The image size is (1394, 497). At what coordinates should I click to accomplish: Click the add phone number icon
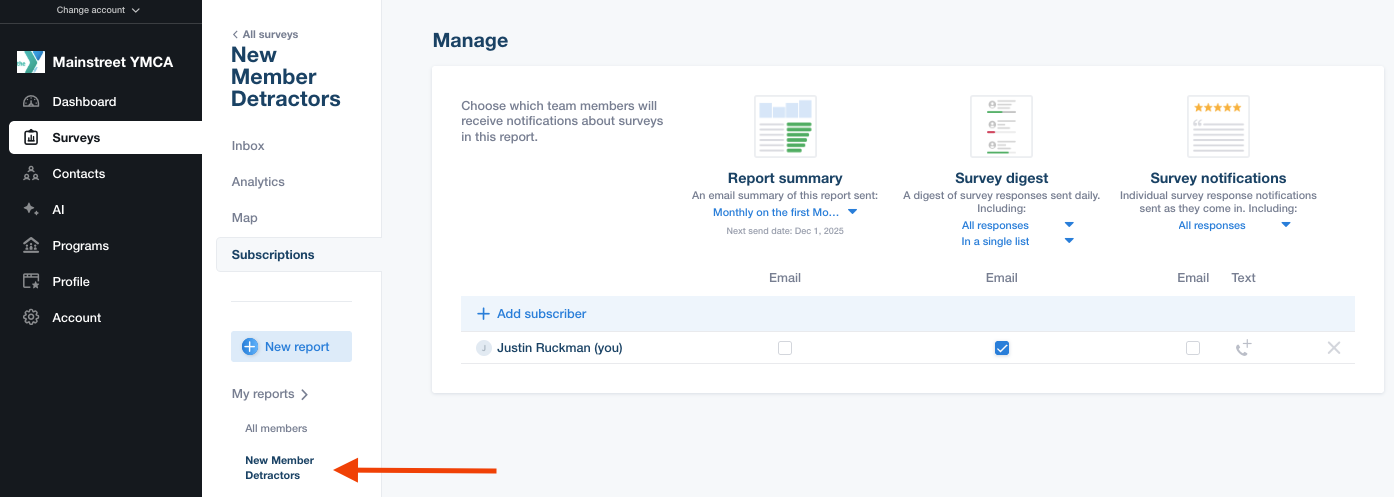point(1243,348)
